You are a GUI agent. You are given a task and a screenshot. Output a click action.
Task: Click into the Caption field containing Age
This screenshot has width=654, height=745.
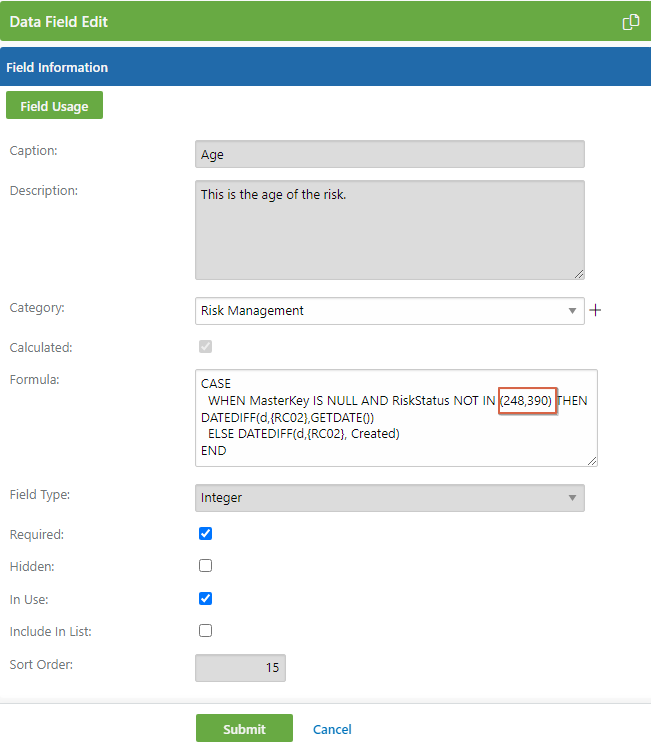[390, 154]
